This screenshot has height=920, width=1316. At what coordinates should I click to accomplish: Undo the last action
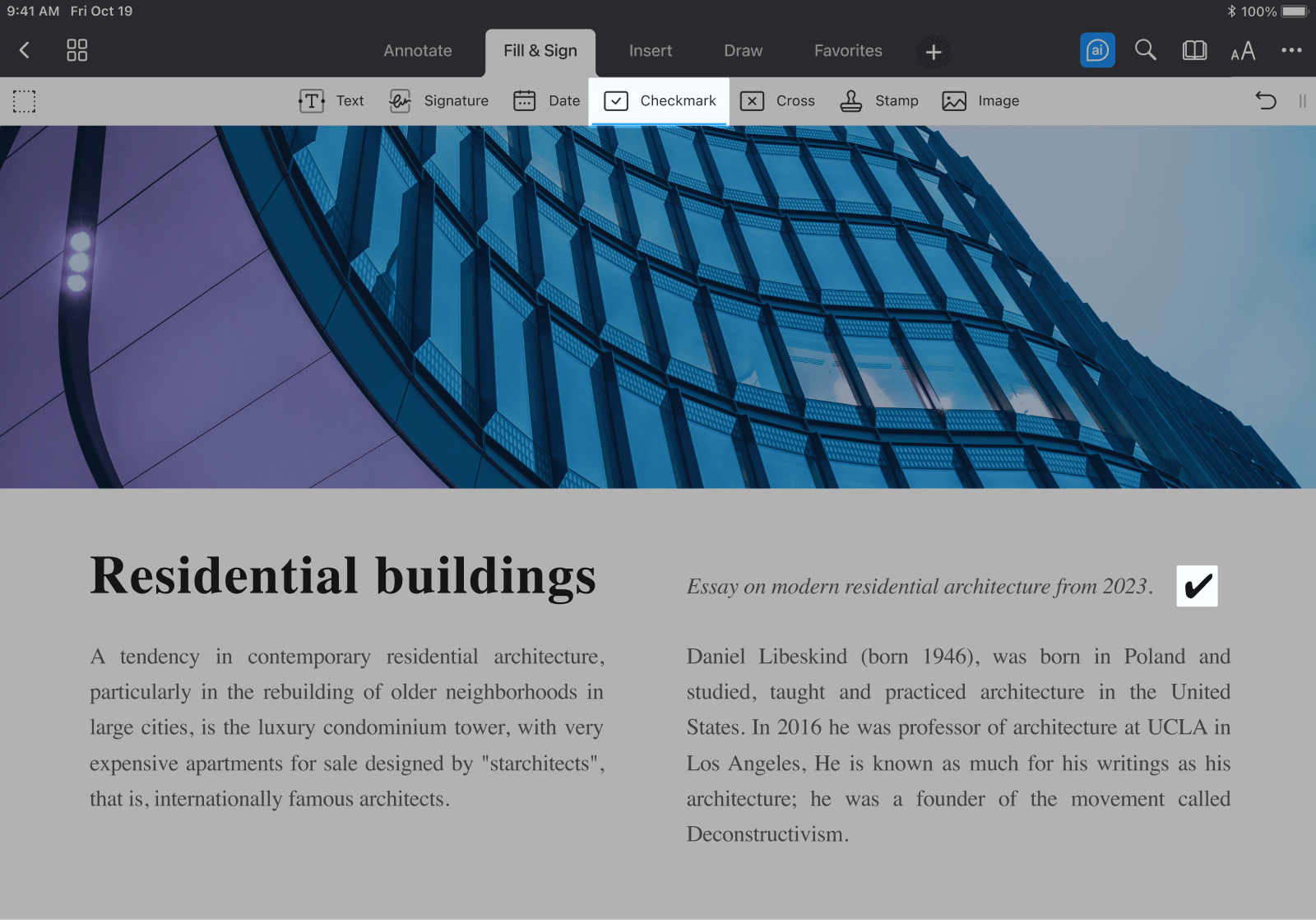[1265, 100]
